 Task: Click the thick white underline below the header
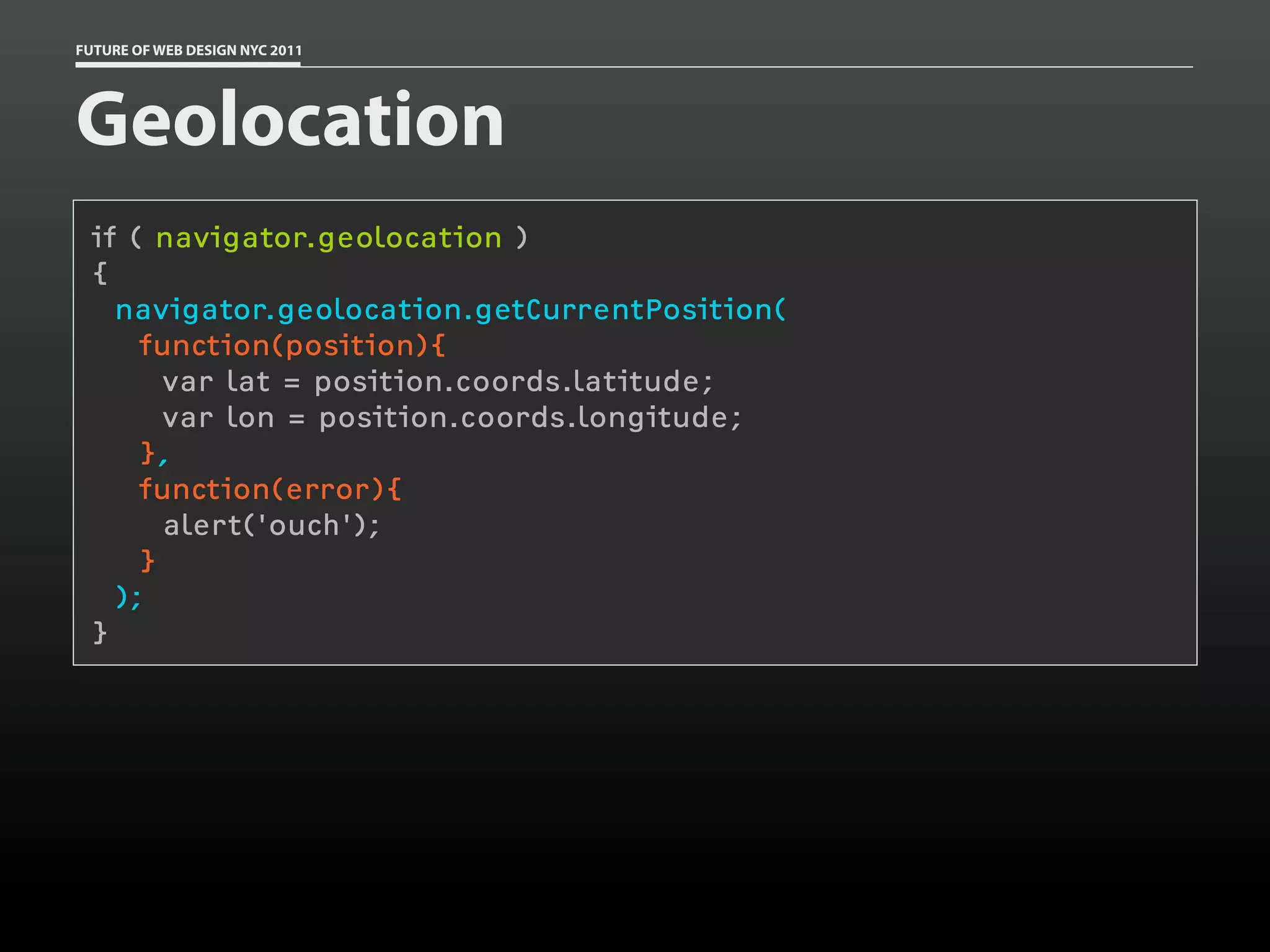188,64
